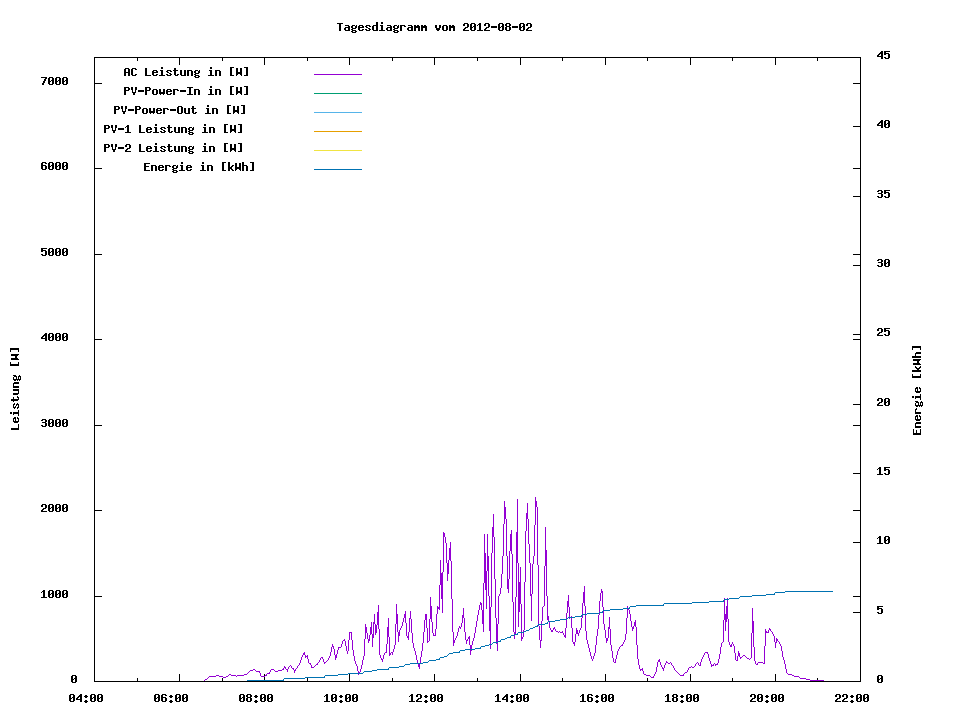Viewport: 960px width, 720px height.
Task: Click the chart title Tagesdiagramm vom 2012-08-02
Action: click(x=434, y=27)
